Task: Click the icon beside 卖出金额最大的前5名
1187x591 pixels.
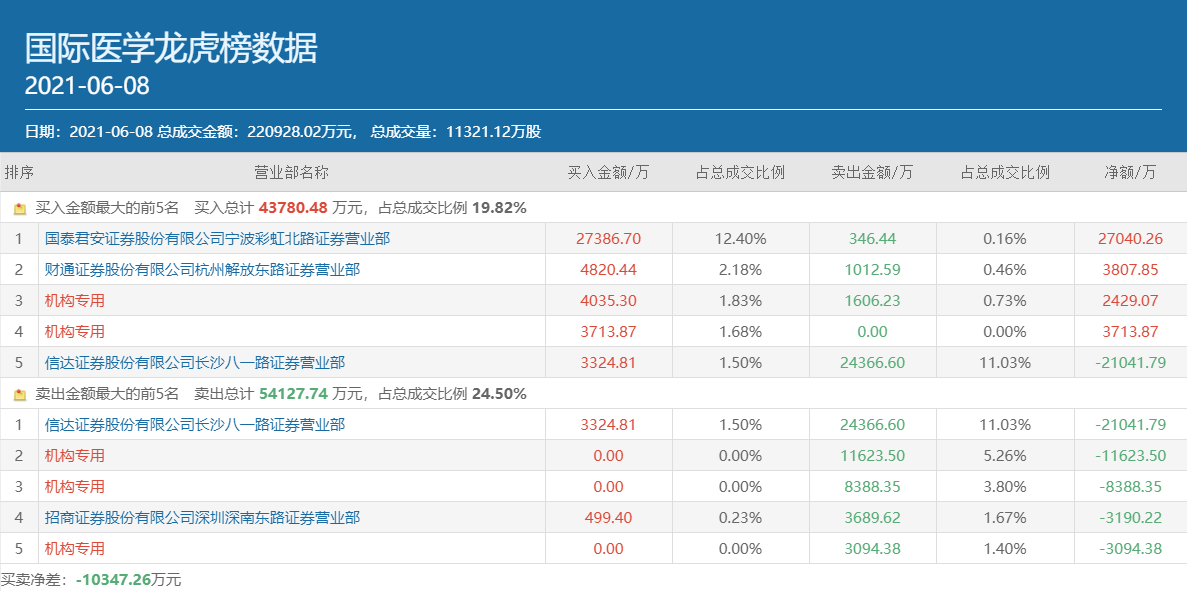Action: pos(20,395)
